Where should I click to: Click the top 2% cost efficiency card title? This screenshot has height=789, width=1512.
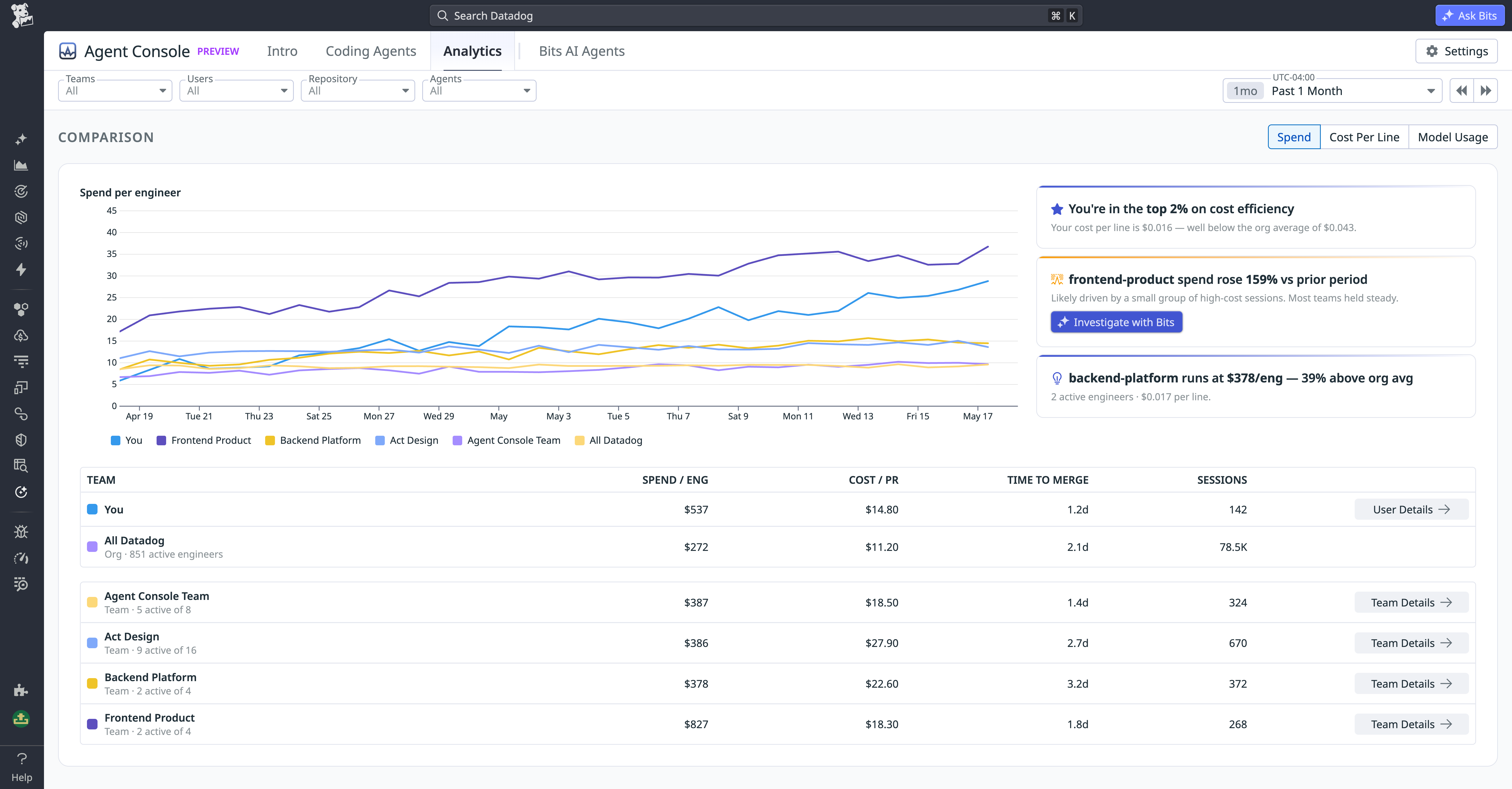point(1181,208)
